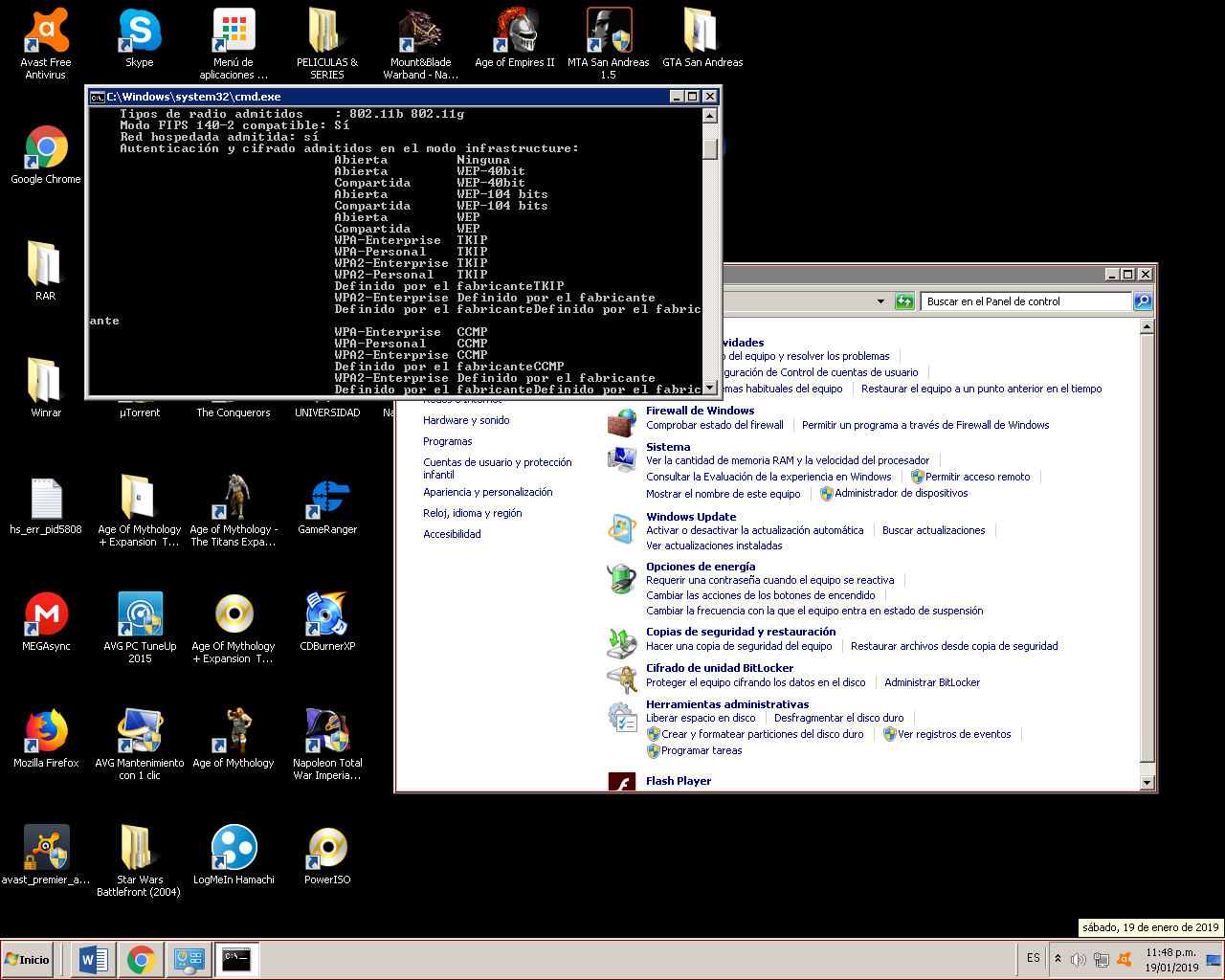Image resolution: width=1225 pixels, height=980 pixels.
Task: Expand the hidden tray icons arrow
Action: [1058, 958]
